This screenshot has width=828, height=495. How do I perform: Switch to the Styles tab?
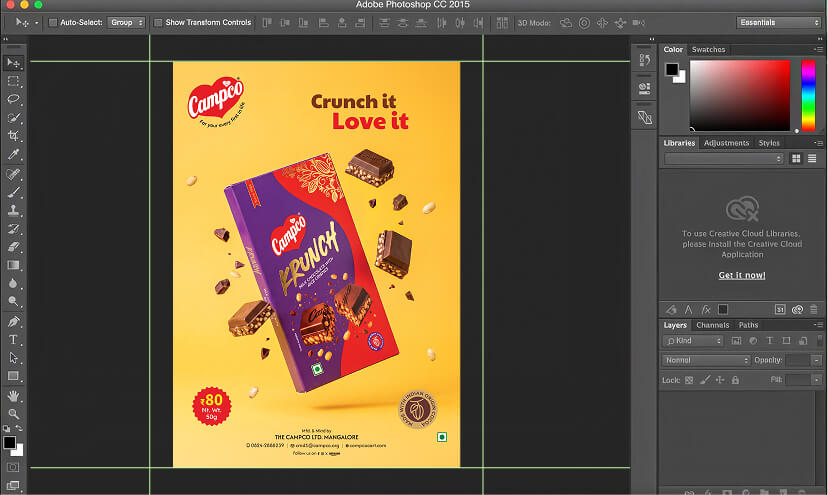tap(769, 143)
